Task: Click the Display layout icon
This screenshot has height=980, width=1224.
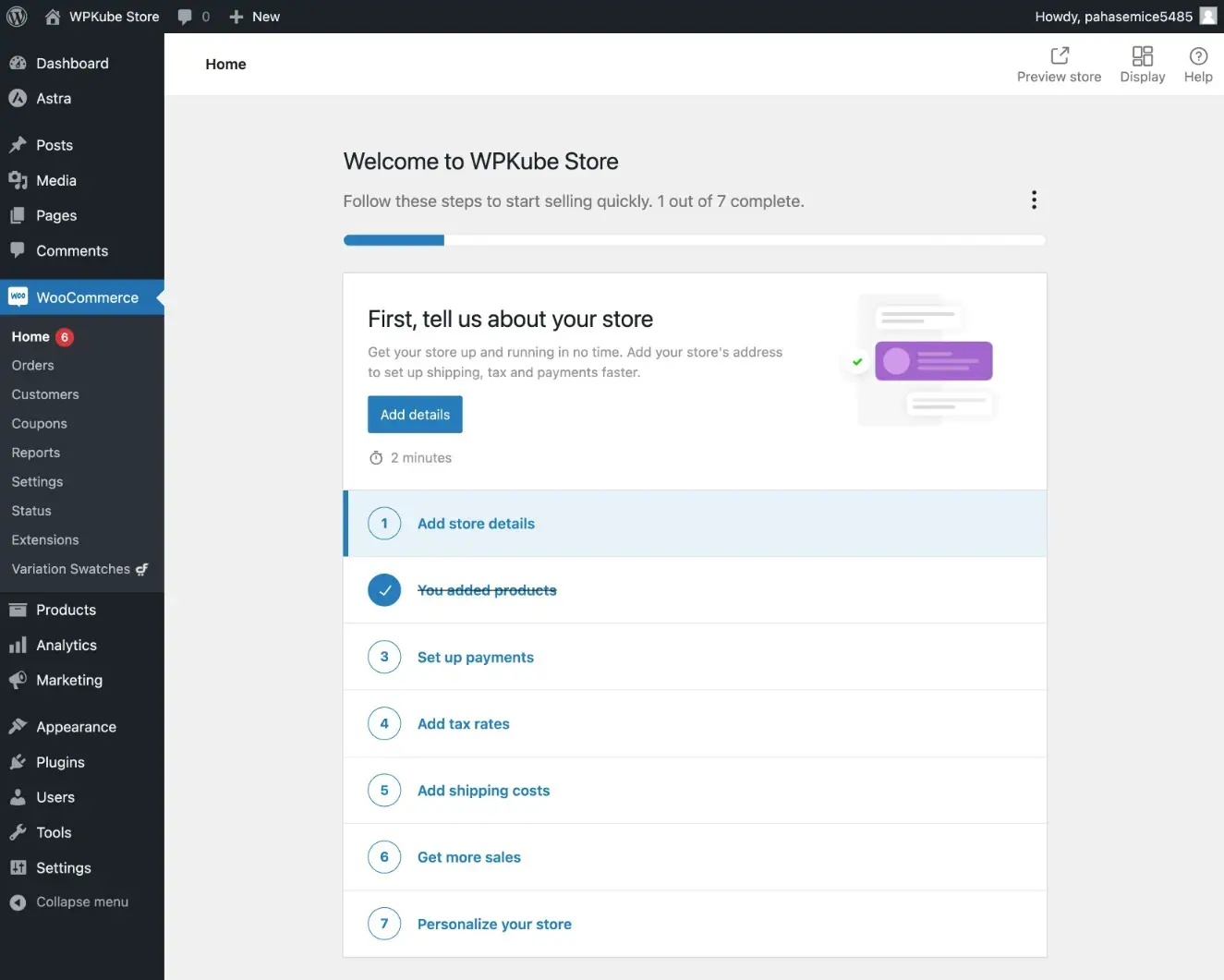Action: coord(1143,56)
